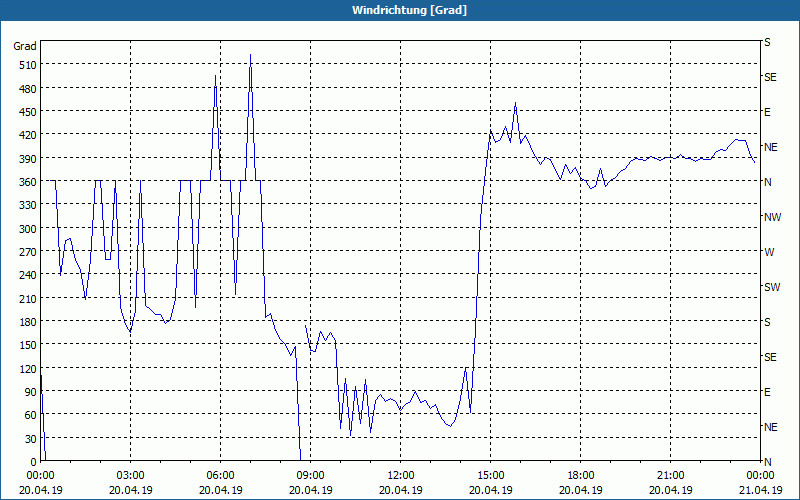Viewport: 800px width, 500px height.
Task: Click the 21.04.19 date label
Action: point(760,490)
